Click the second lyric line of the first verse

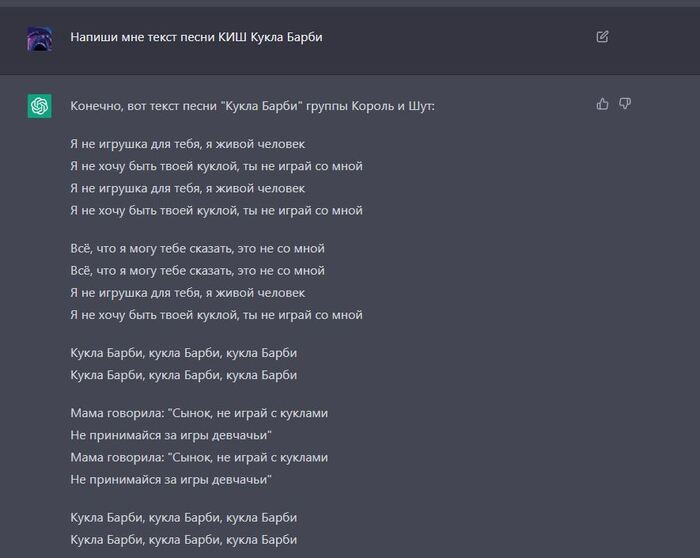[216, 166]
